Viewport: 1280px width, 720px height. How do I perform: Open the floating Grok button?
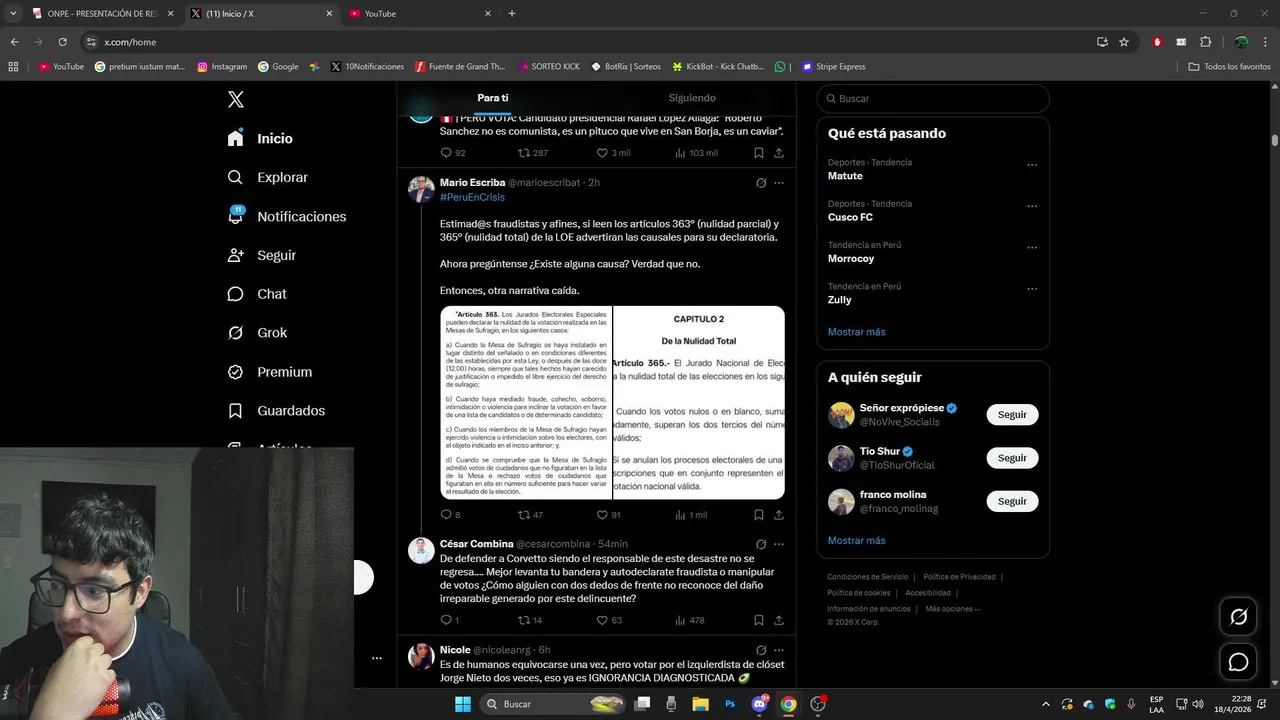(1238, 617)
